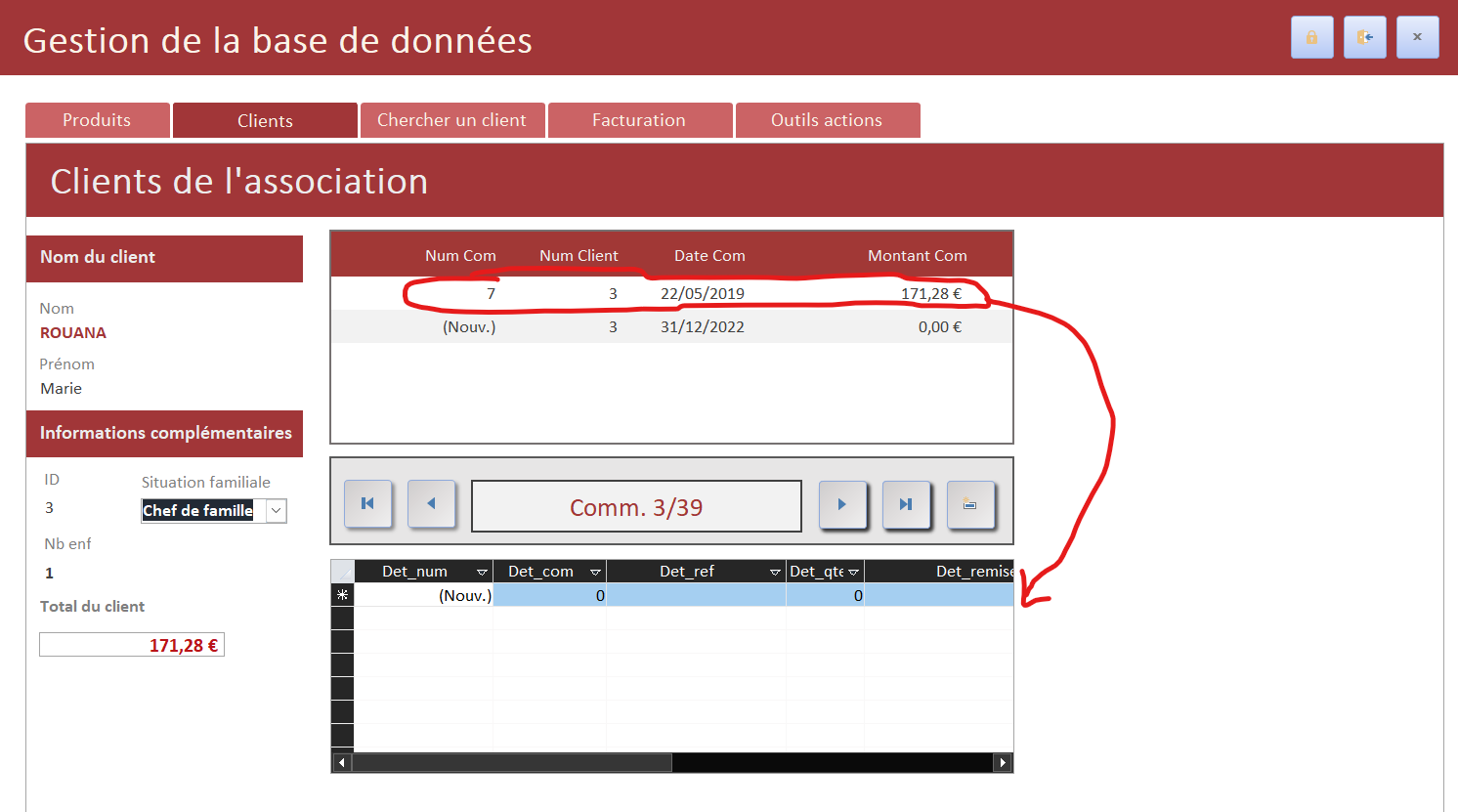Jump to the last client record
Viewport: 1458px width, 812px height.
906,504
